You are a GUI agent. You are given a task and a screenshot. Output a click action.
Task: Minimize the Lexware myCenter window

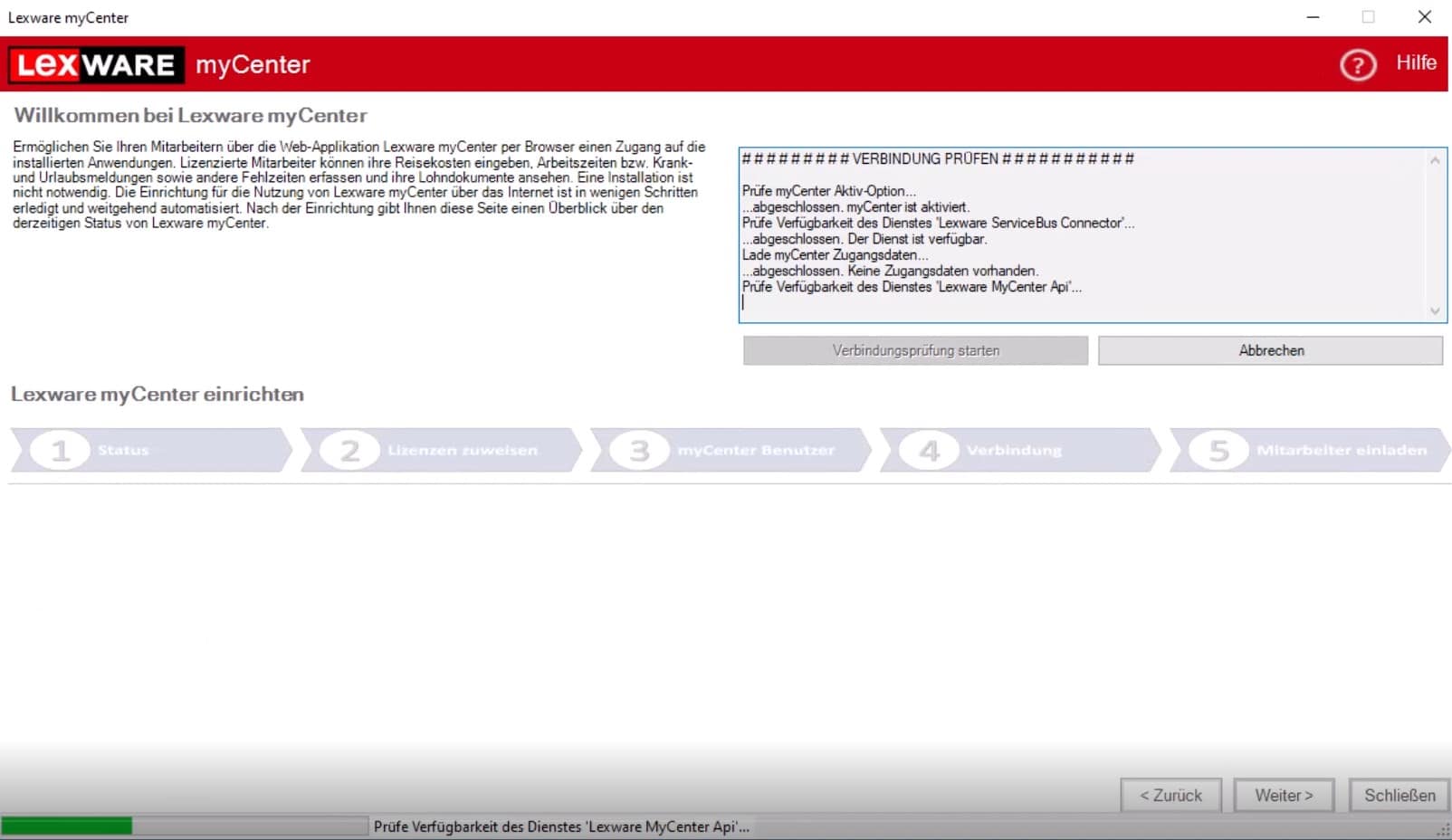click(x=1313, y=17)
